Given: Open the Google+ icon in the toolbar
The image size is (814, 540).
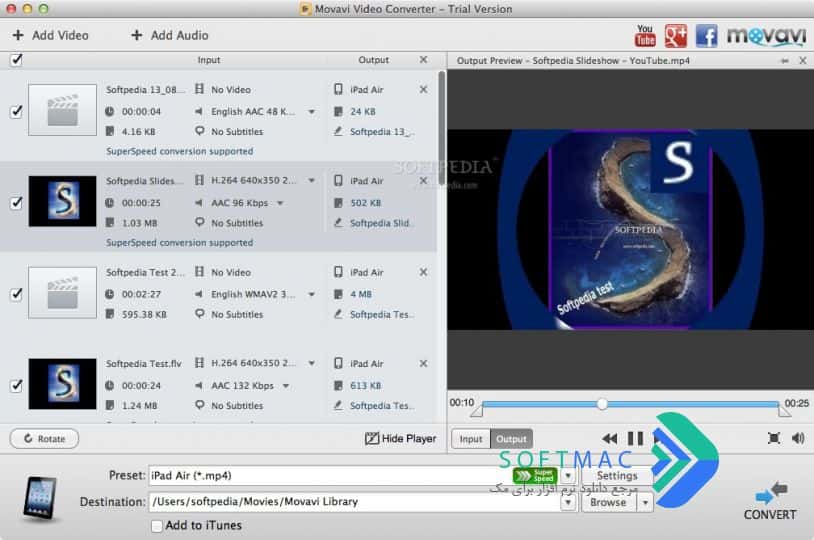Looking at the screenshot, I should pyautogui.click(x=675, y=36).
